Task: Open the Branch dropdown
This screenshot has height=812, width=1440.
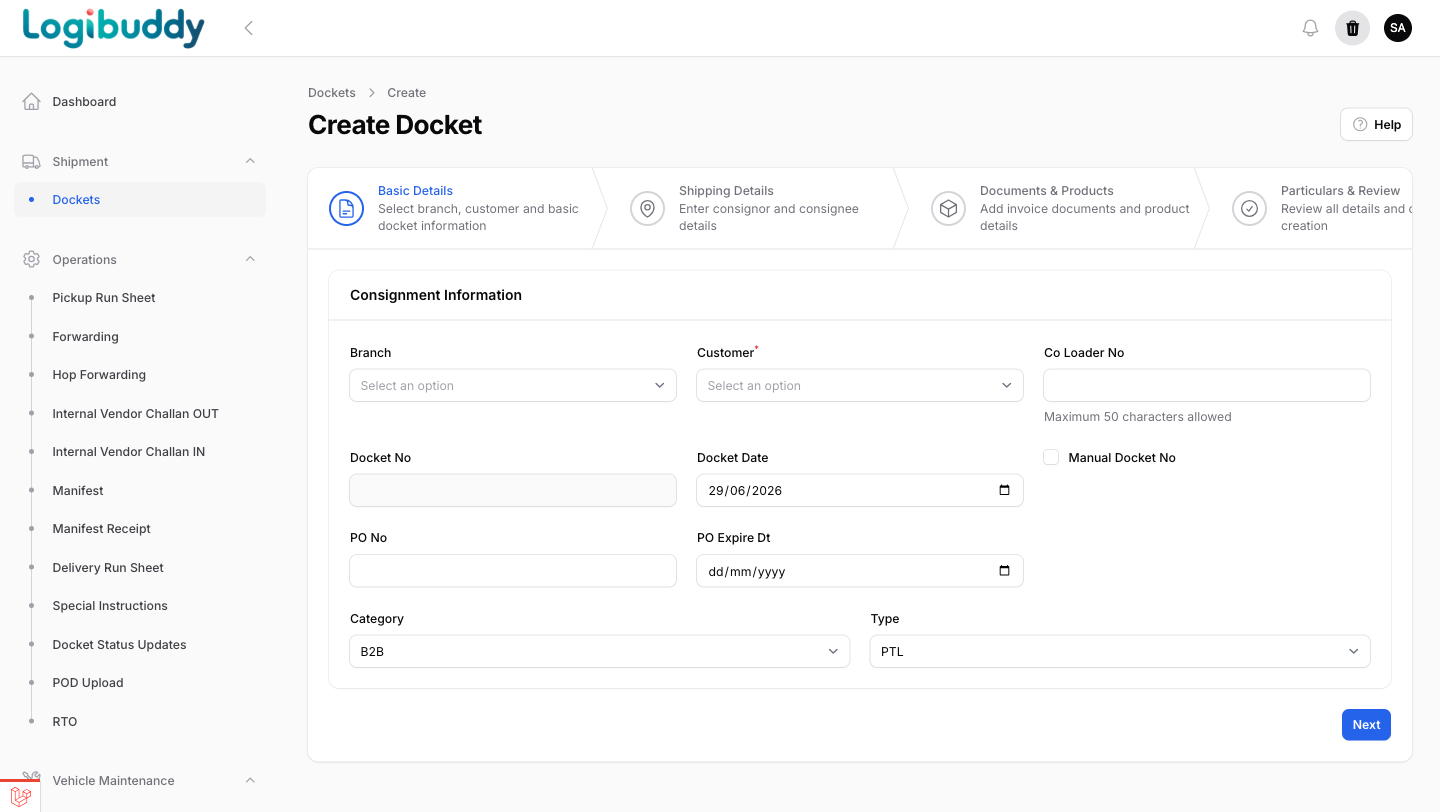Action: click(513, 386)
